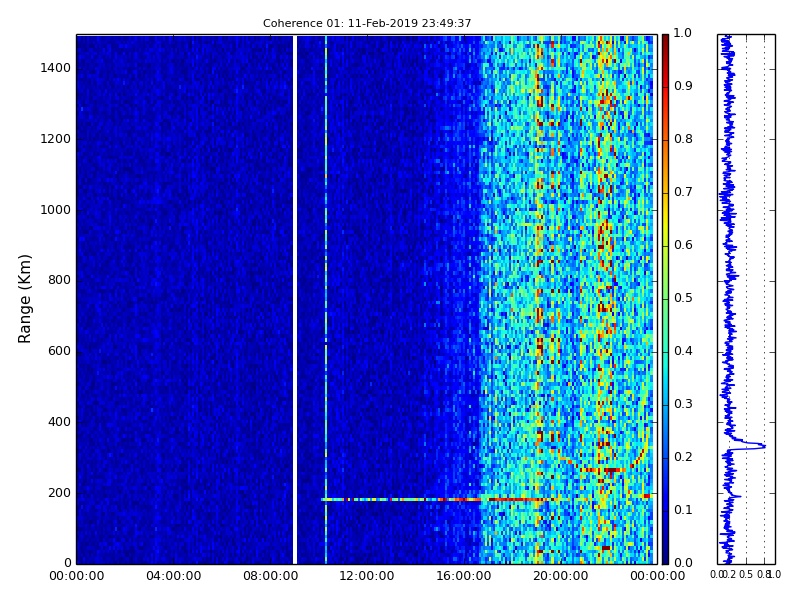This screenshot has width=800, height=600.
Task: Click the 'Range (Km)' y-axis label
Action: [x=24, y=299]
